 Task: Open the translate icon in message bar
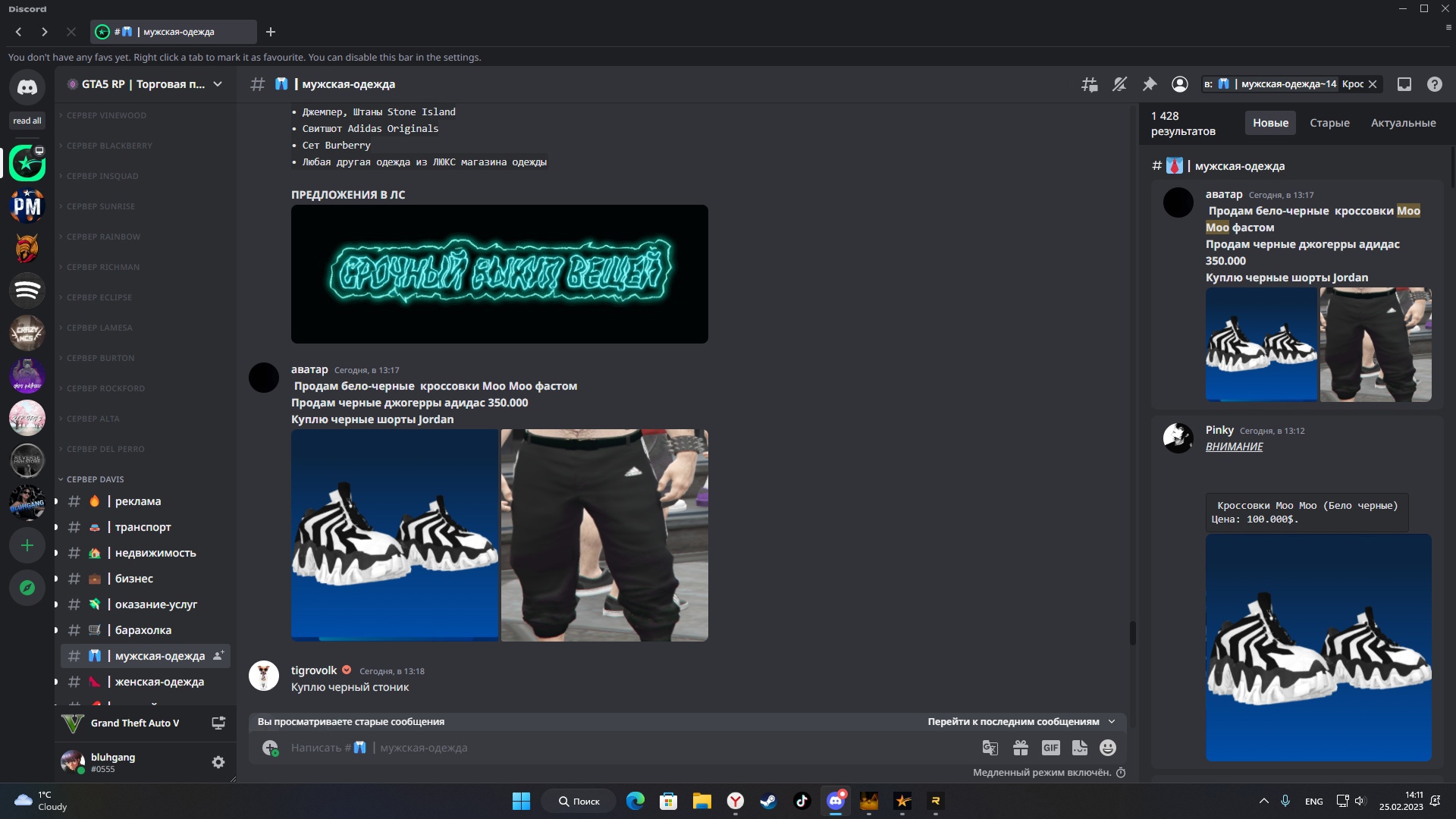click(x=990, y=748)
